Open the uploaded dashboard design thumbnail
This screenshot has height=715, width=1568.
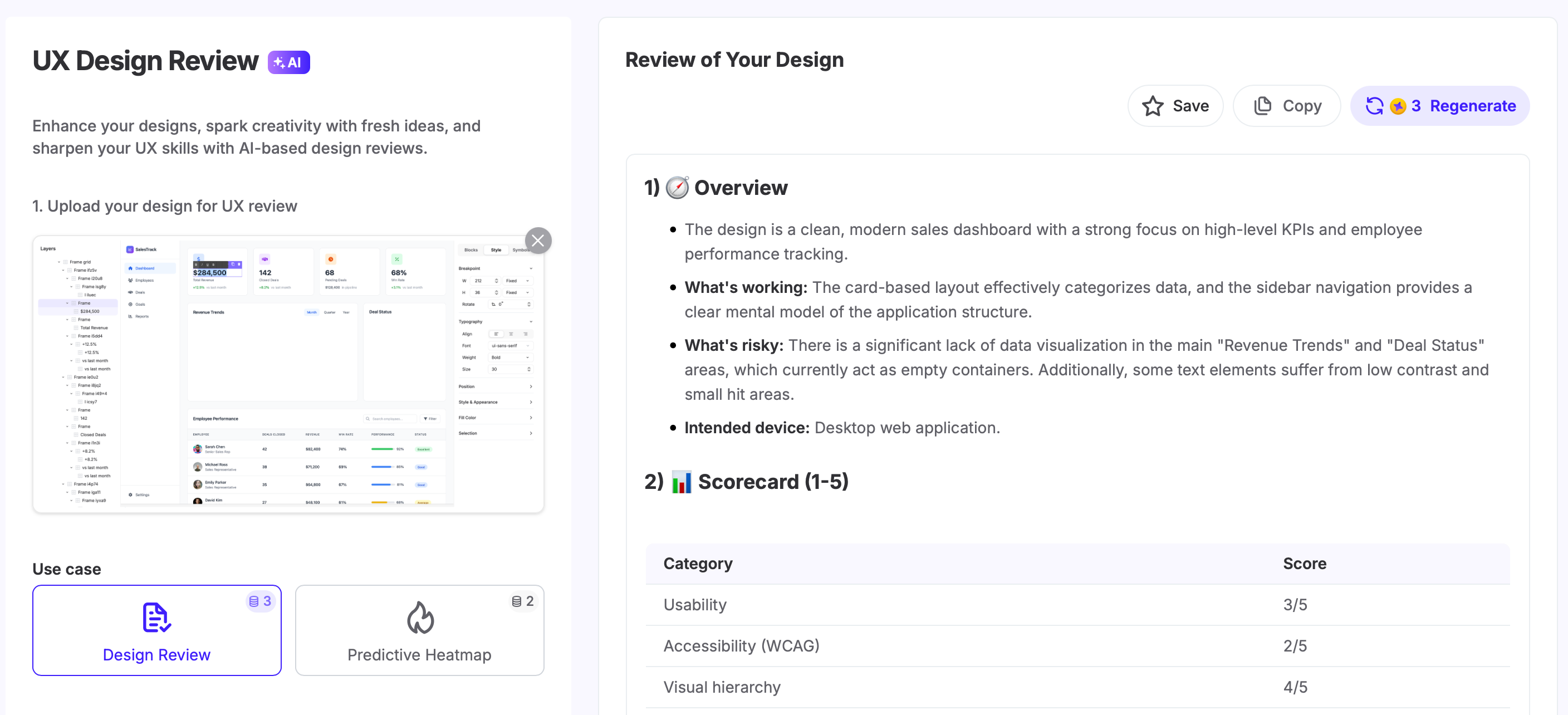pos(288,374)
